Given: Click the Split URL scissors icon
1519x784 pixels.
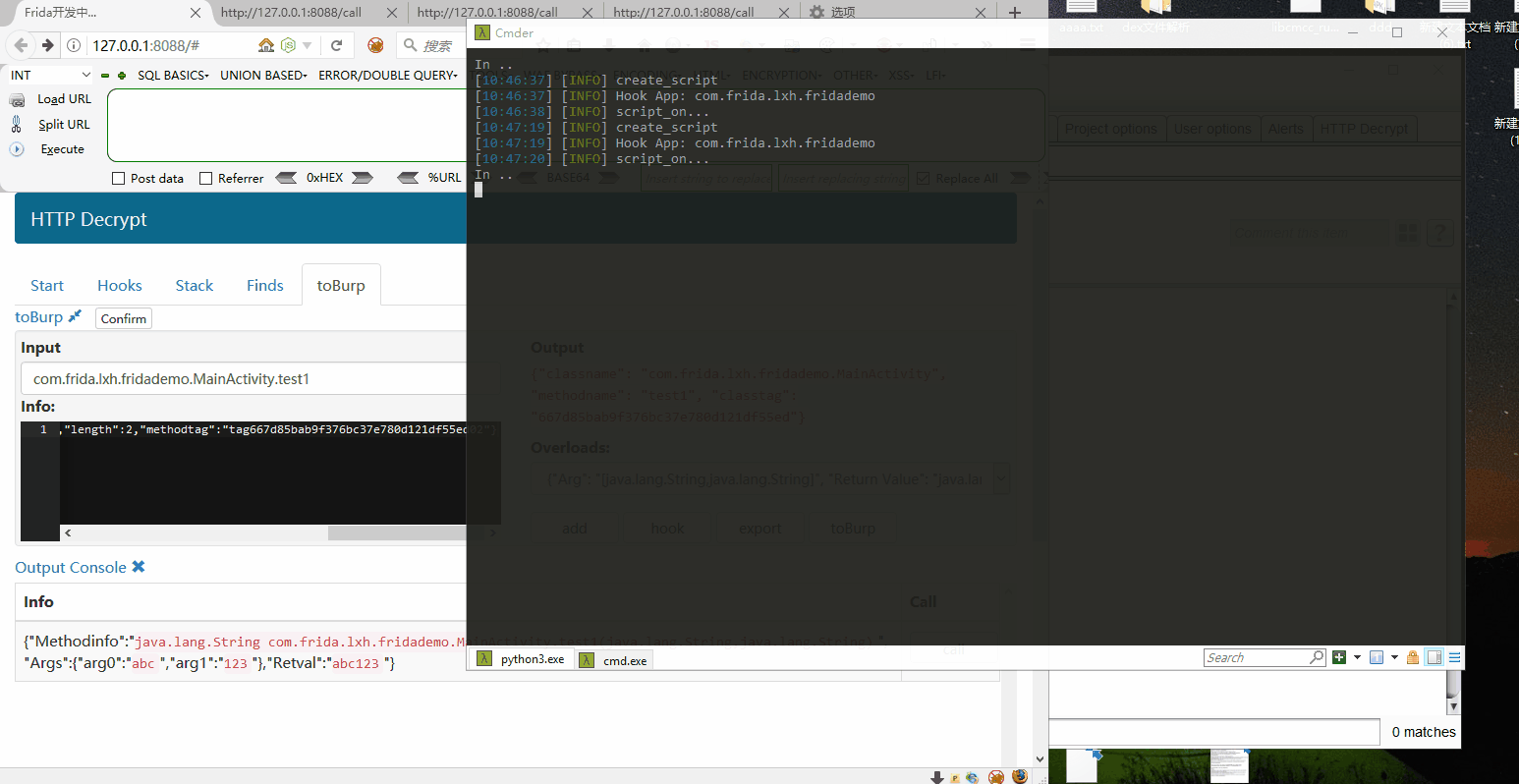Looking at the screenshot, I should (x=17, y=125).
